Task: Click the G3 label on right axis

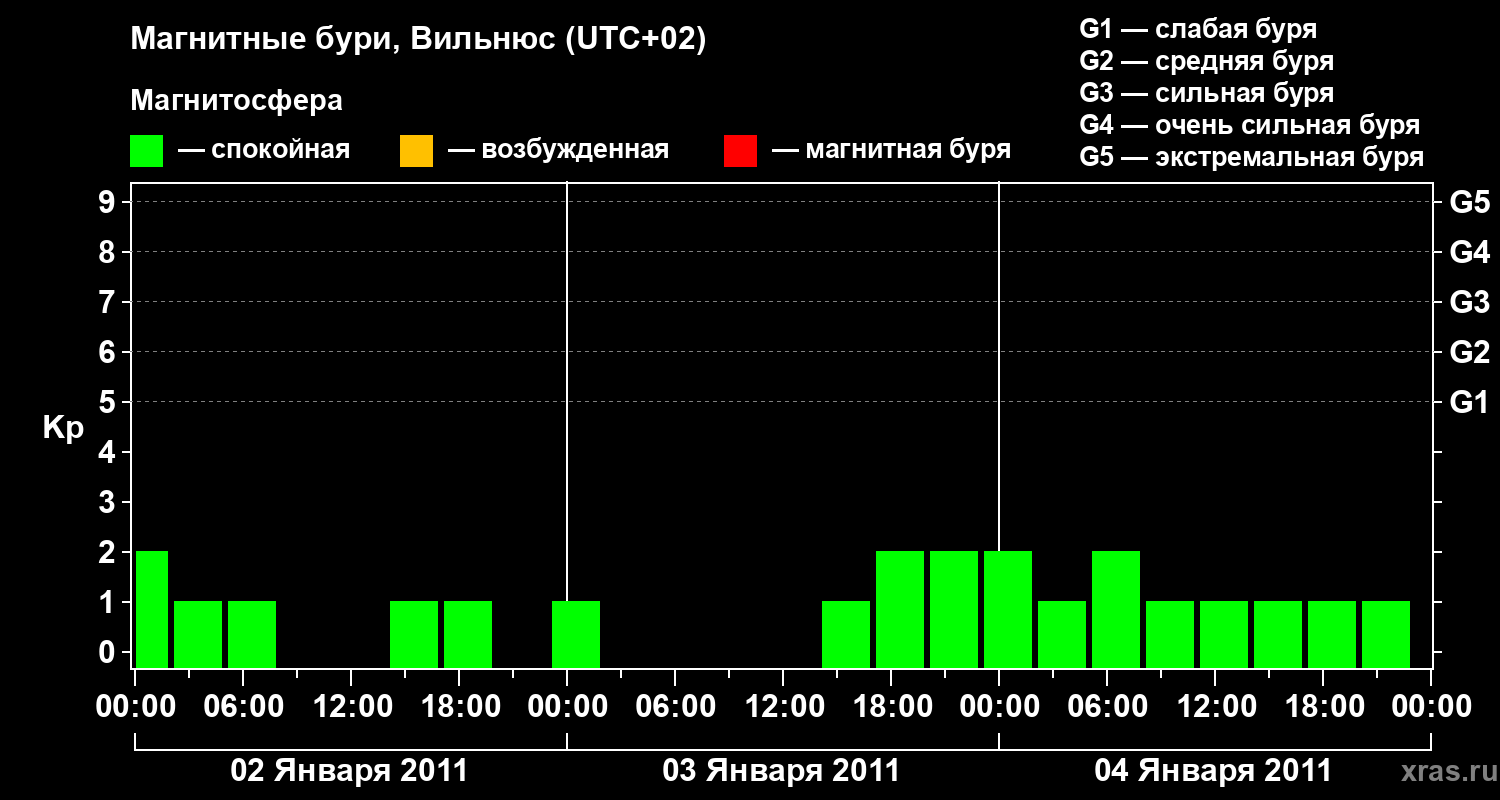Action: tap(1469, 302)
